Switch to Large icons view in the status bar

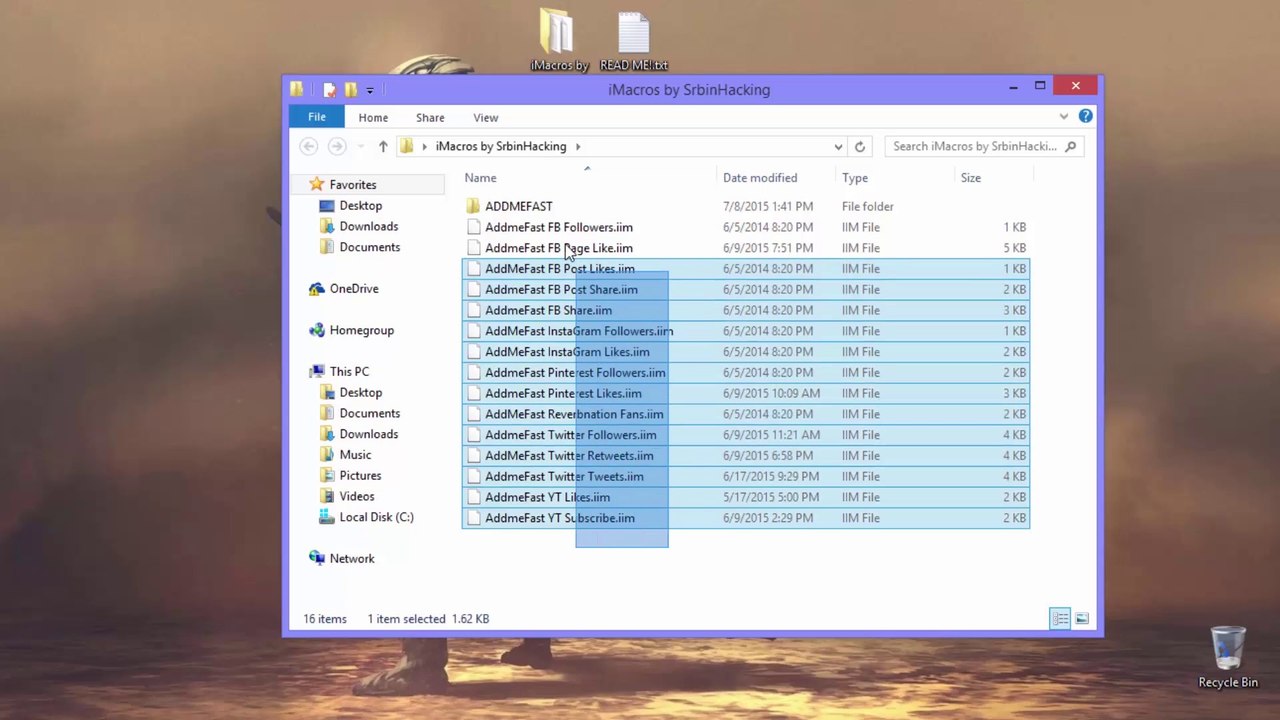click(1081, 619)
